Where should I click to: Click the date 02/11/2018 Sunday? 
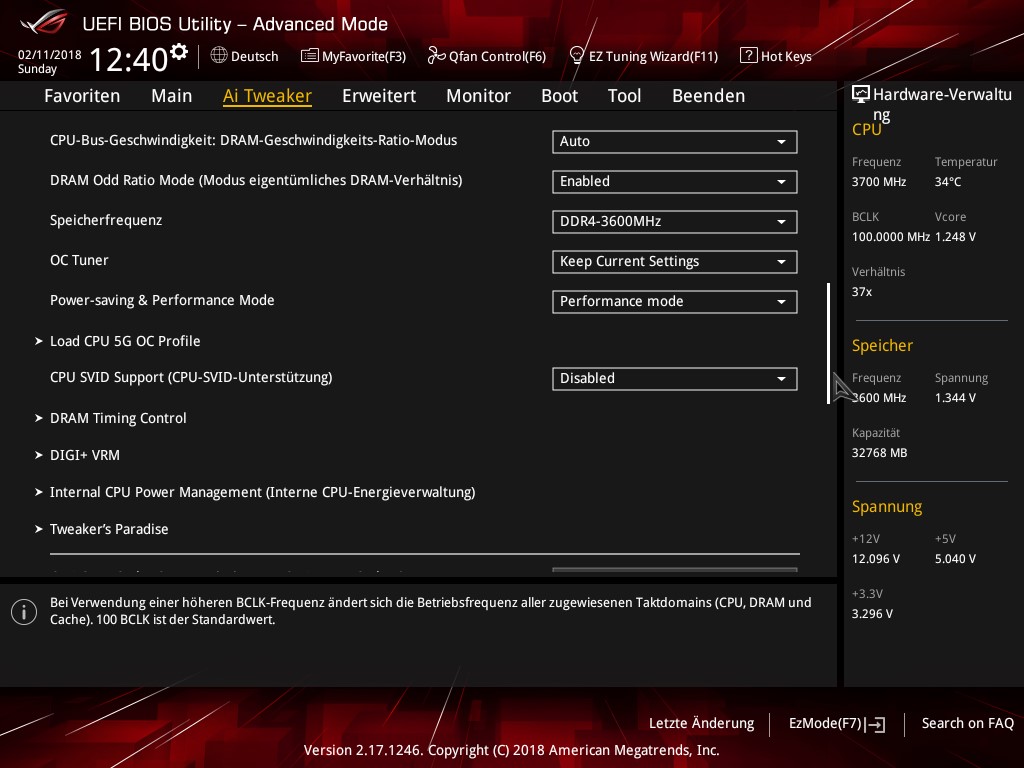click(49, 61)
